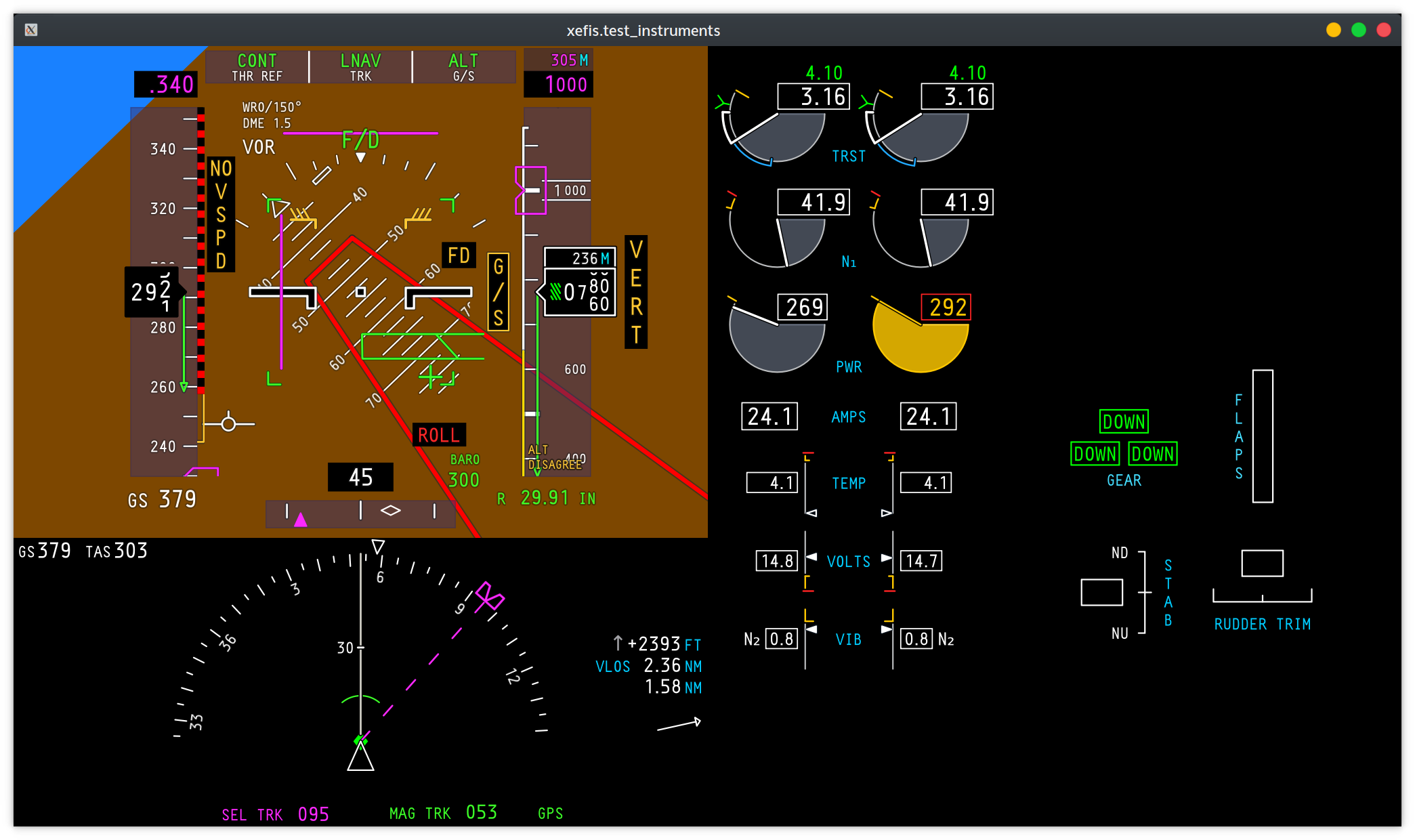Image resolution: width=1415 pixels, height=840 pixels.
Task: Click the left TRST 3.16 value box
Action: 814,96
